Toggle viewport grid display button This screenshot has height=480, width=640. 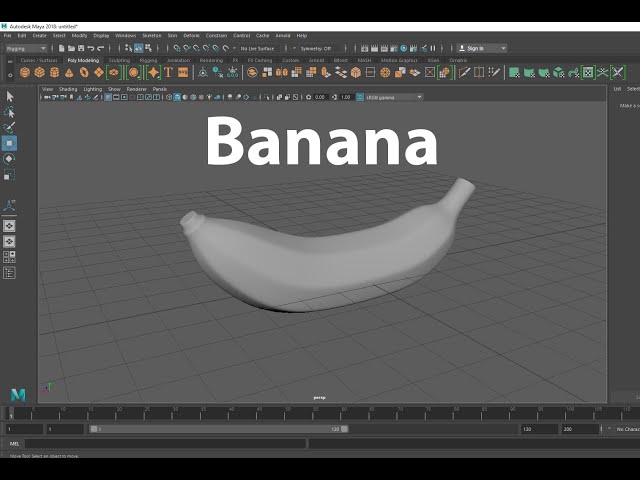coord(108,97)
